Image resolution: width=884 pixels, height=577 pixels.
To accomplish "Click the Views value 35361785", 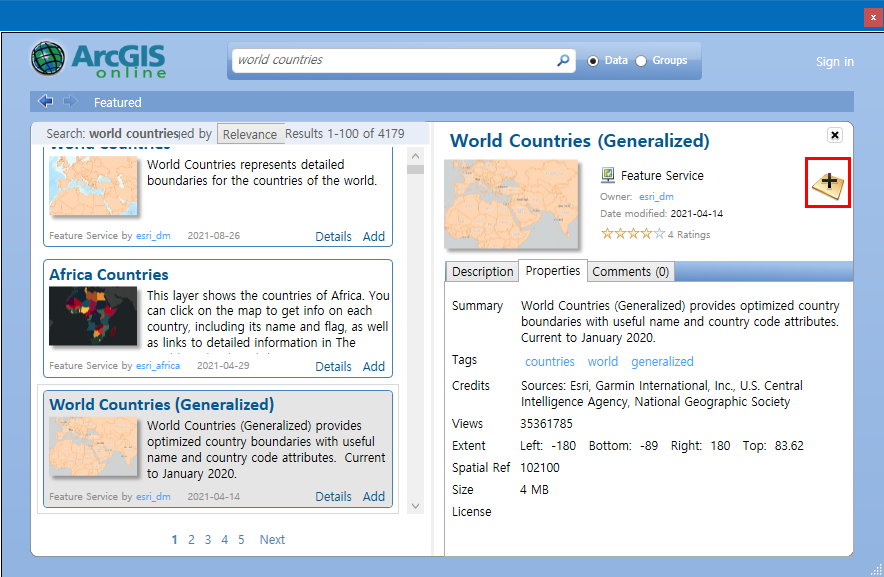I will pyautogui.click(x=546, y=424).
